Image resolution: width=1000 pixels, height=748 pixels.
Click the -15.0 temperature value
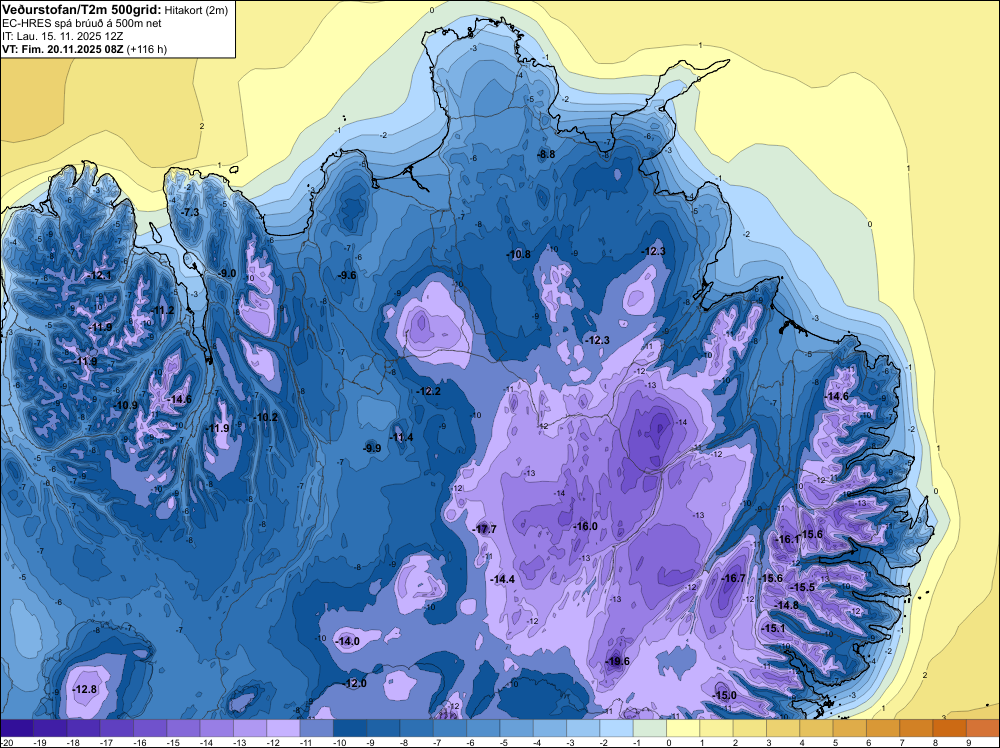724,696
